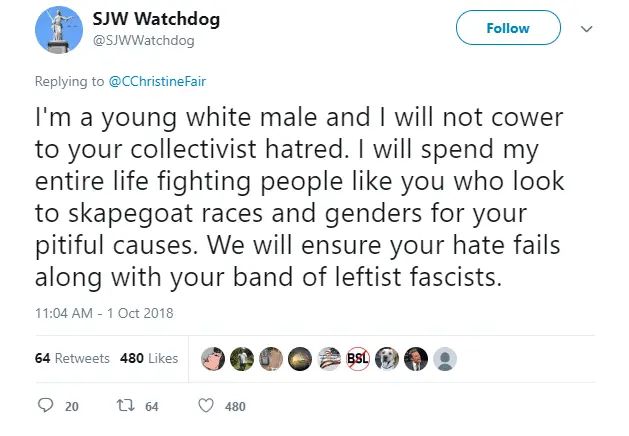Open the 11:04 AM - 1 Oct 2018 timestamp

104,313
